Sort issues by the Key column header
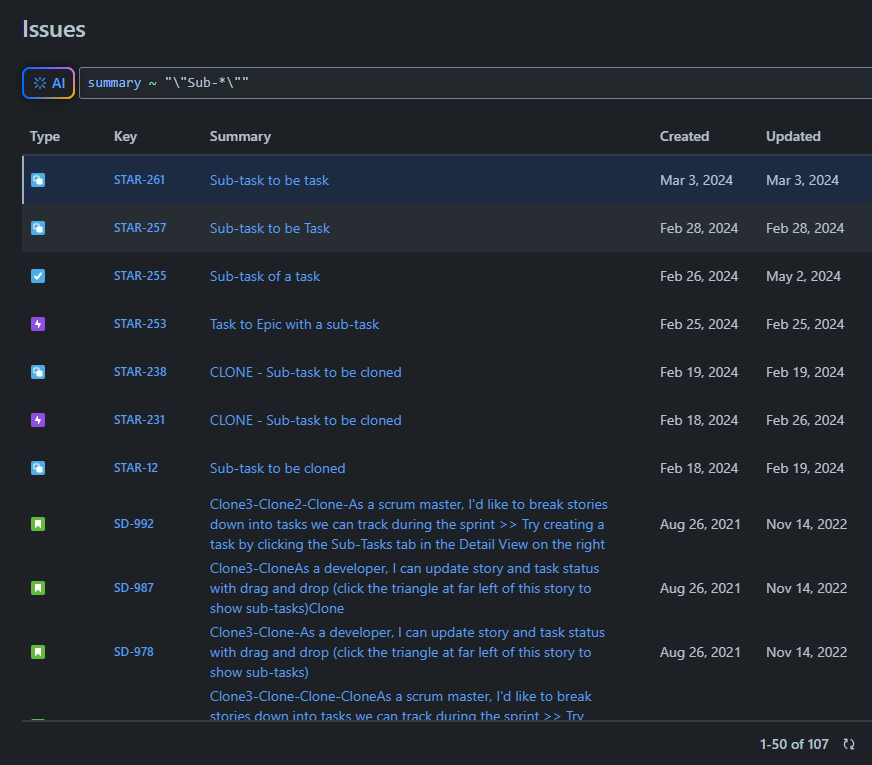This screenshot has height=765, width=872. pos(125,136)
